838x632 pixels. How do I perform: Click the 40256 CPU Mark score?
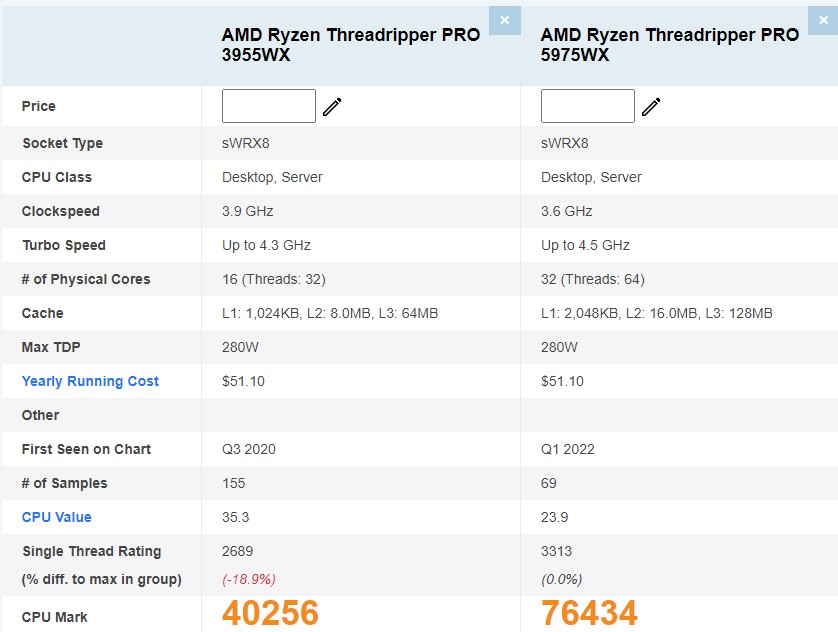pyautogui.click(x=270, y=614)
